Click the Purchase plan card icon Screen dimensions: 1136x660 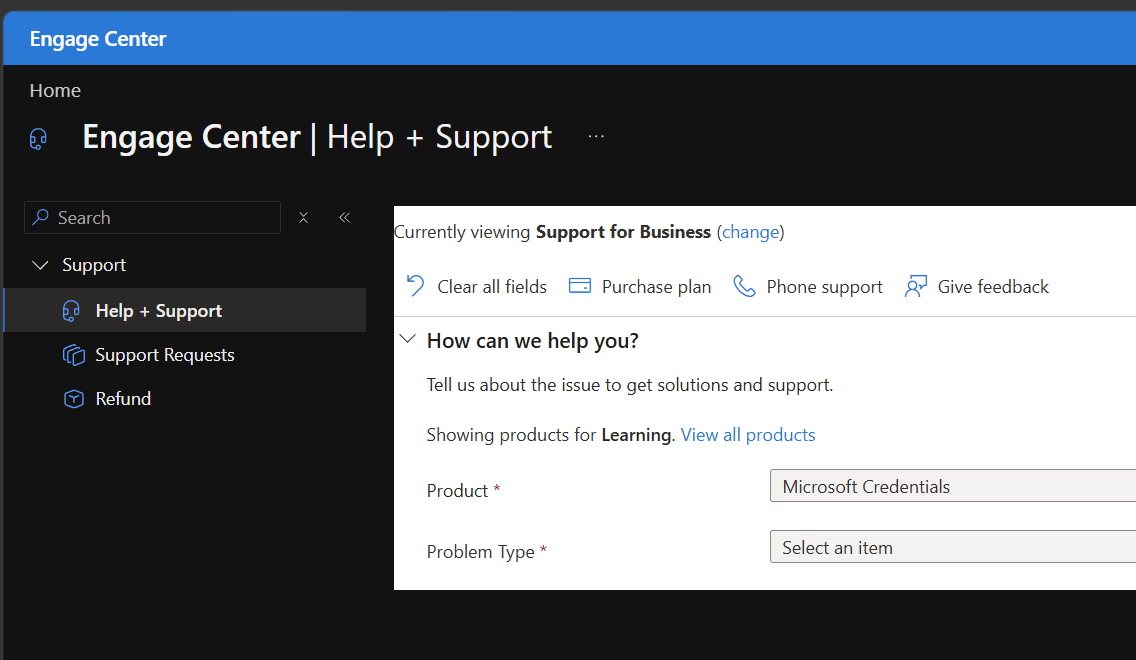click(580, 286)
